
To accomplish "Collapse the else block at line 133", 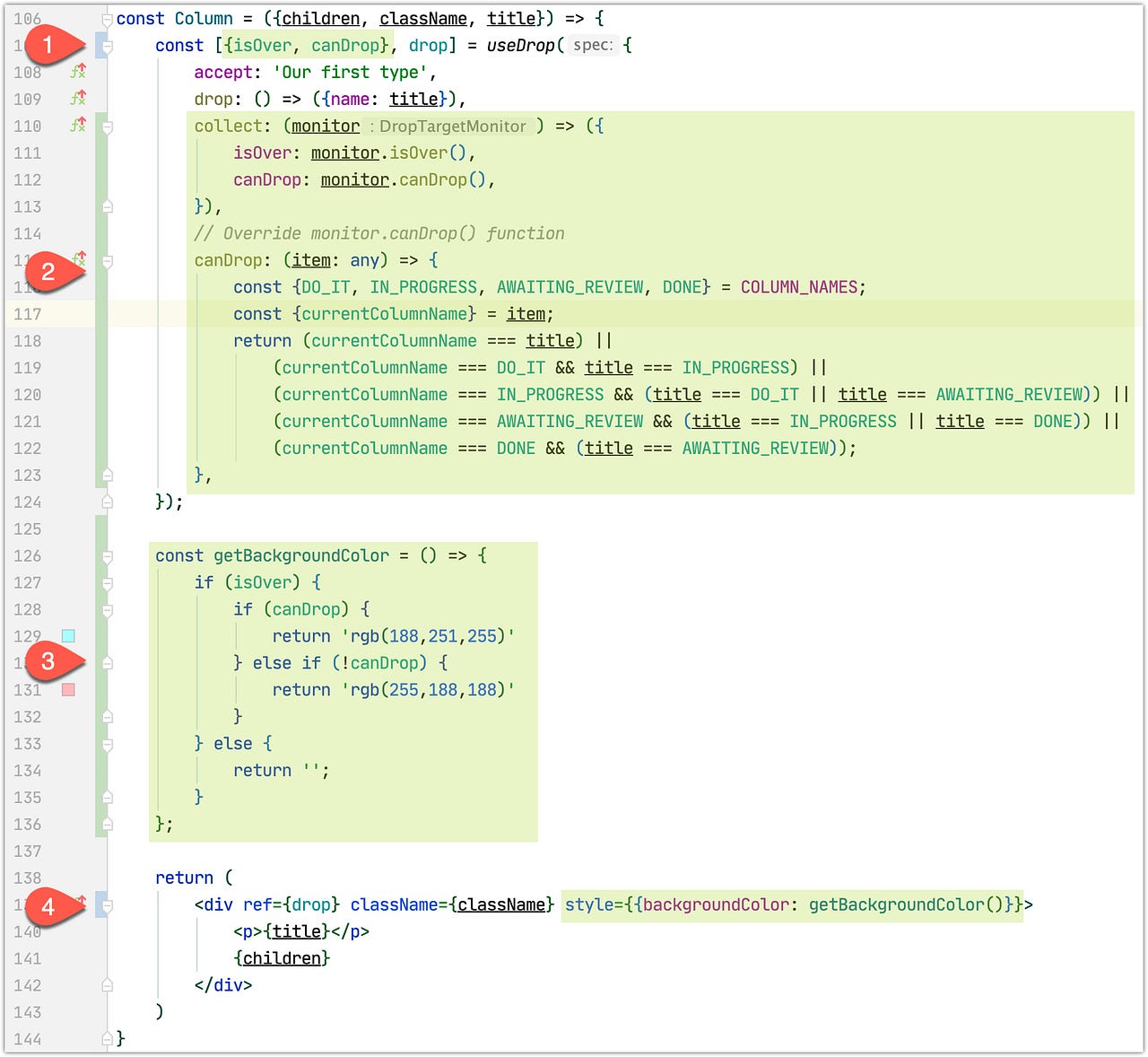I will [106, 744].
